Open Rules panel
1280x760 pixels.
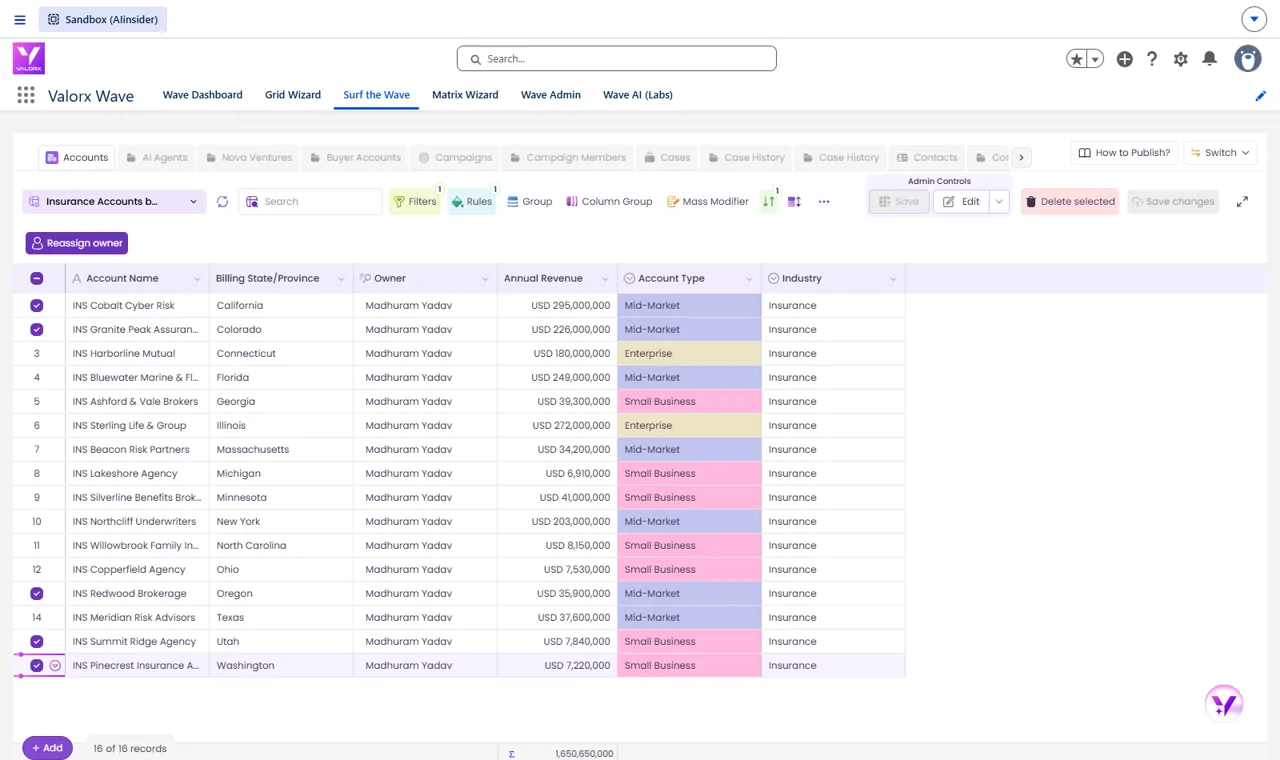pyautogui.click(x=471, y=201)
